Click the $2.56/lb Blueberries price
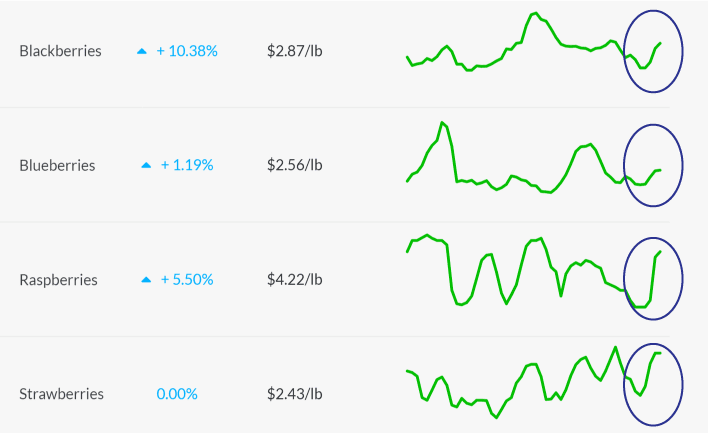This screenshot has height=433, width=708. pos(295,165)
